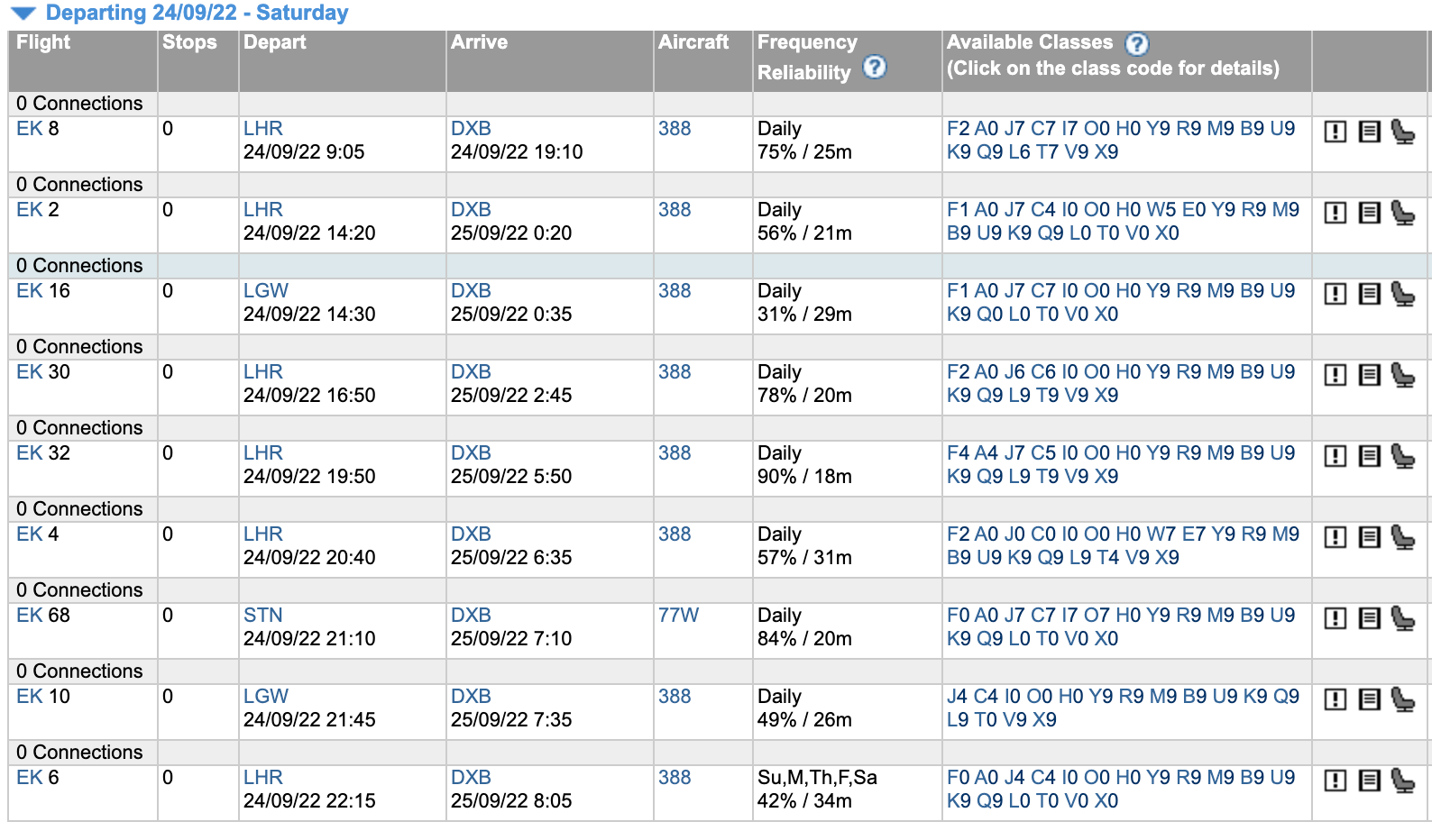Click the alert icon for EK 4
Viewport: 1441px width, 840px height.
1335,538
